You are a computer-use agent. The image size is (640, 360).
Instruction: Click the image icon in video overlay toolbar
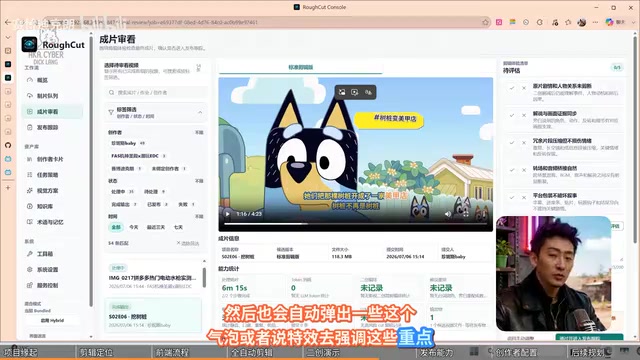pyautogui.click(x=342, y=92)
